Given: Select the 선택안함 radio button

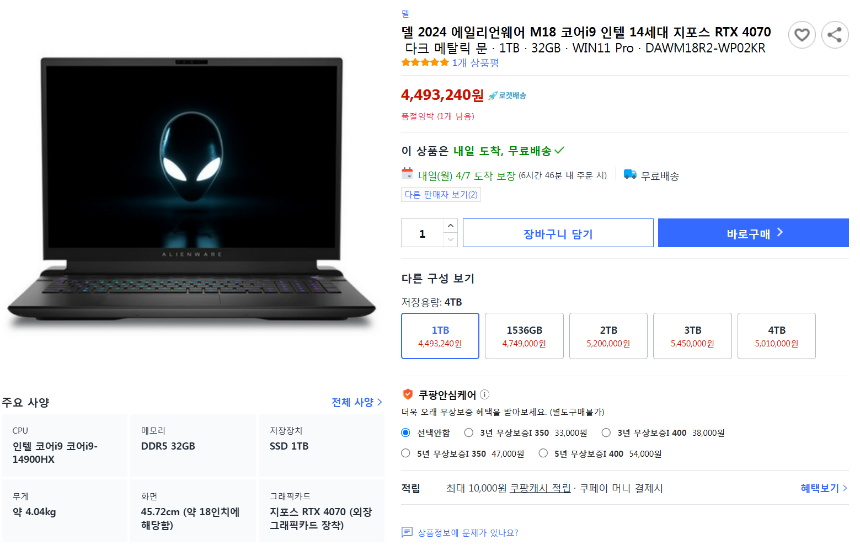Looking at the screenshot, I should (x=406, y=433).
